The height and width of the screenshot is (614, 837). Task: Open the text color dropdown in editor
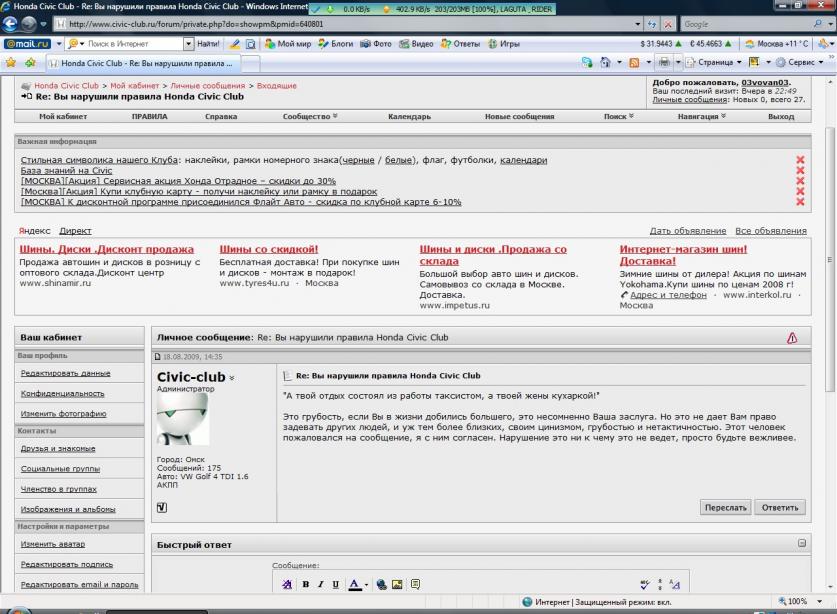(366, 584)
